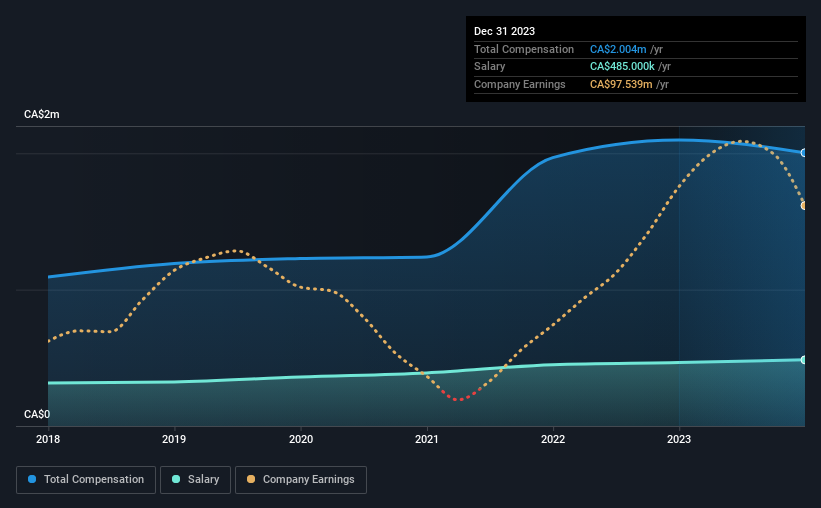Viewport: 821px width, 508px height.
Task: Click the 2018 x-axis label
Action: [x=48, y=439]
